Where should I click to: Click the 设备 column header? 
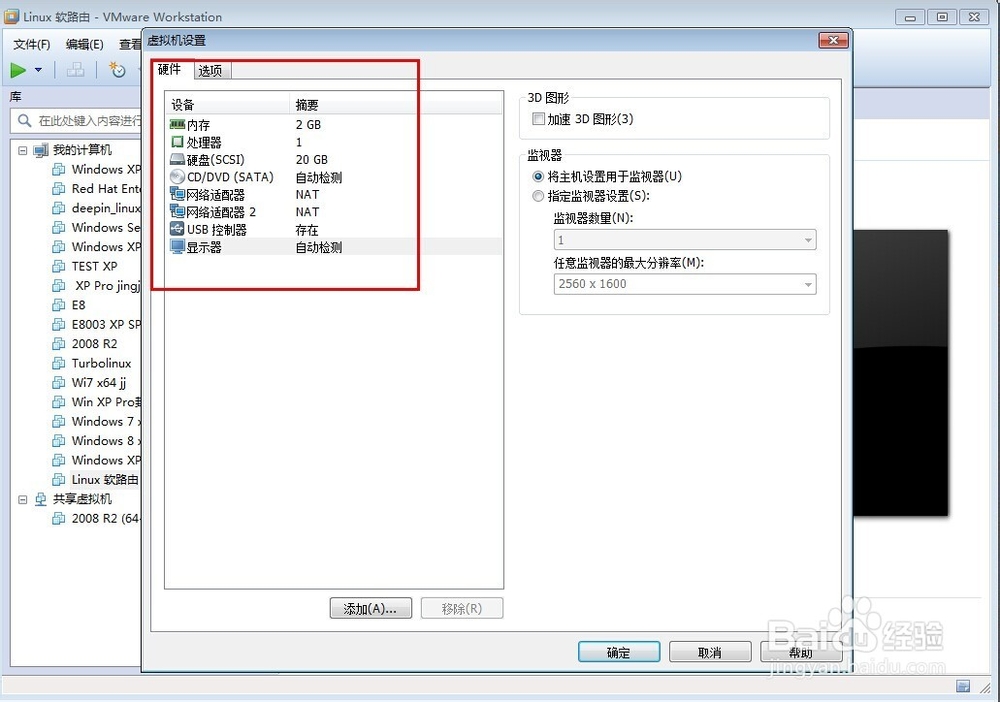[228, 105]
